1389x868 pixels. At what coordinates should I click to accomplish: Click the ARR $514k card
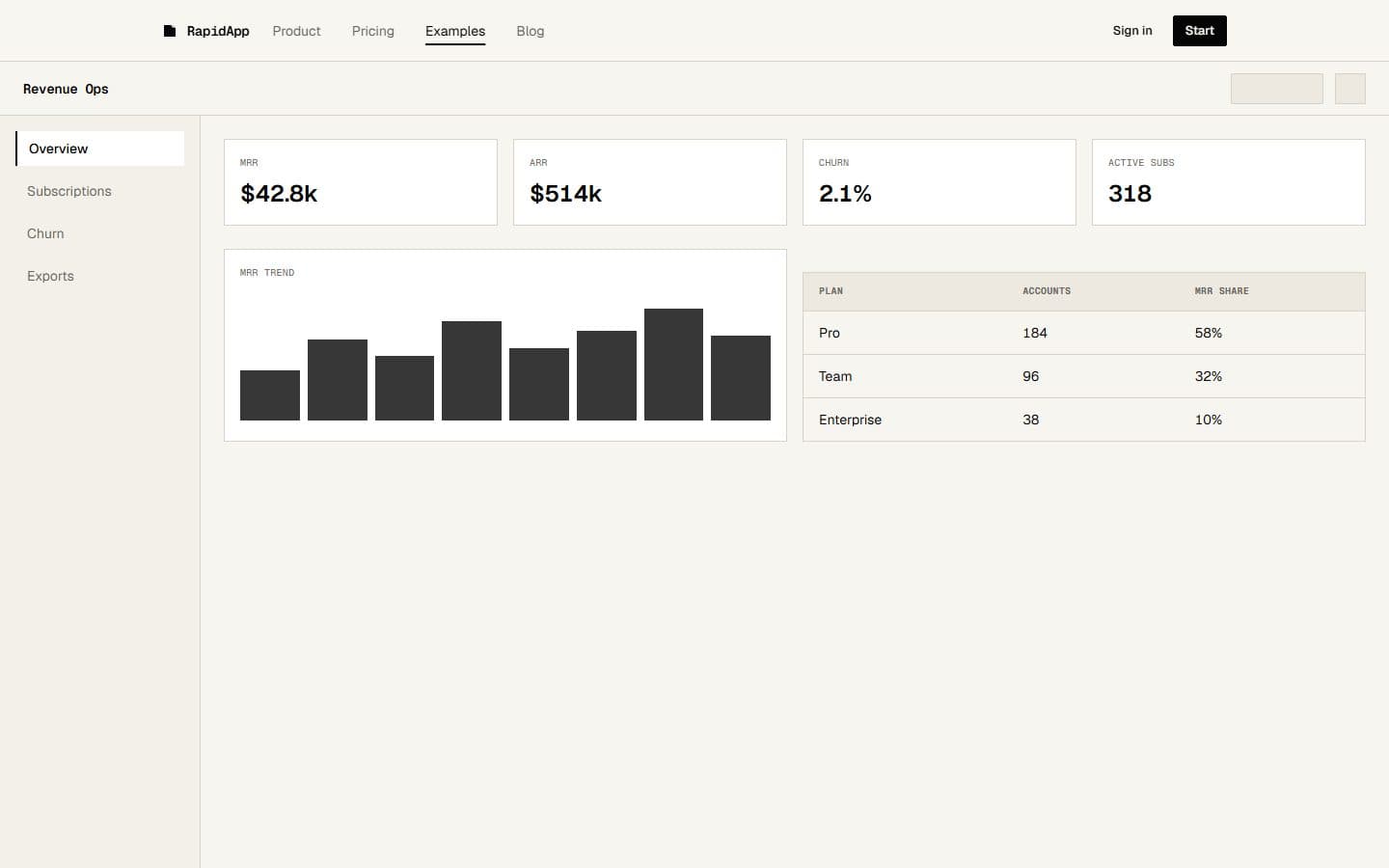pyautogui.click(x=650, y=182)
